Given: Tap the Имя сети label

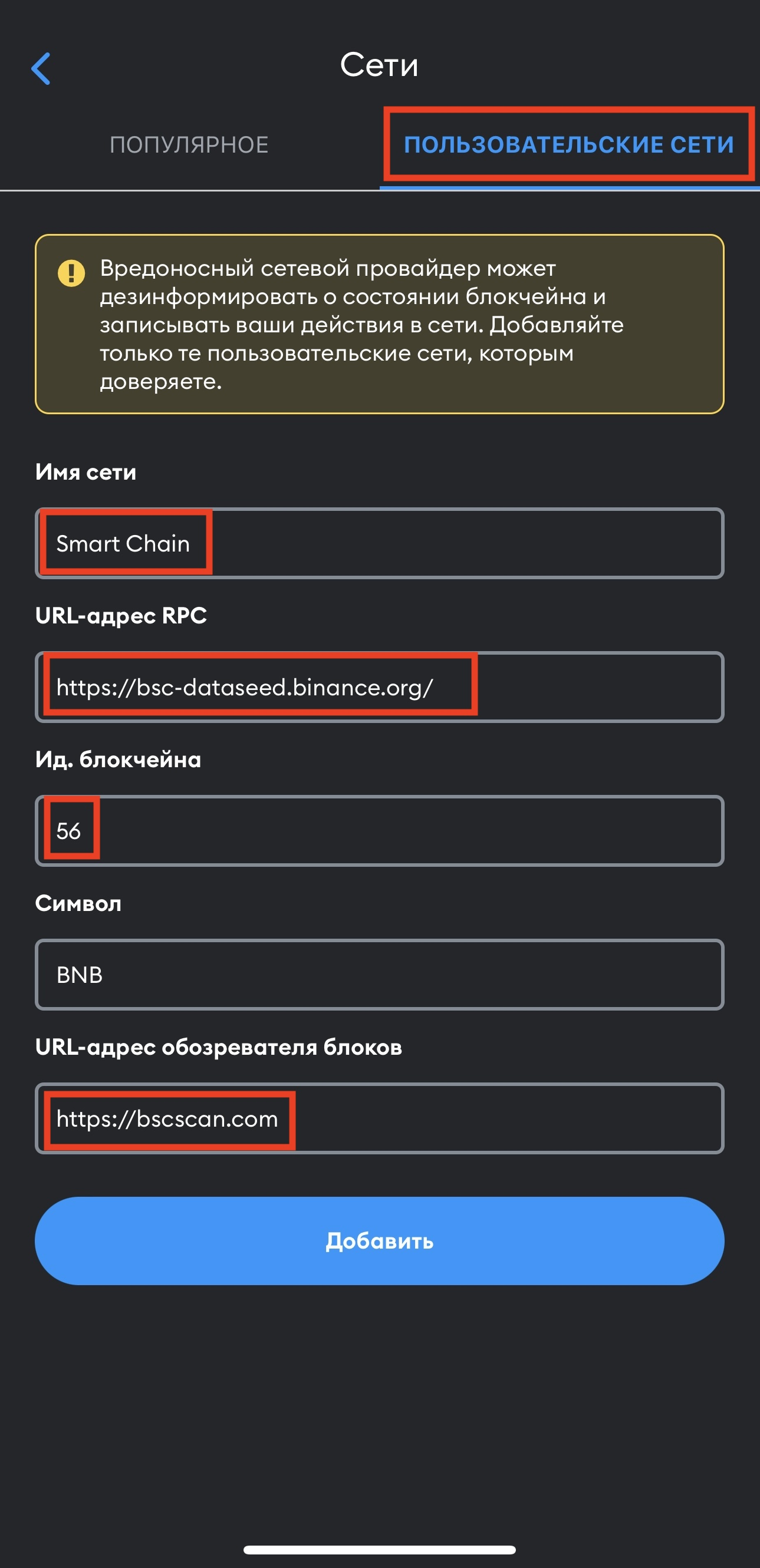Looking at the screenshot, I should [x=86, y=471].
